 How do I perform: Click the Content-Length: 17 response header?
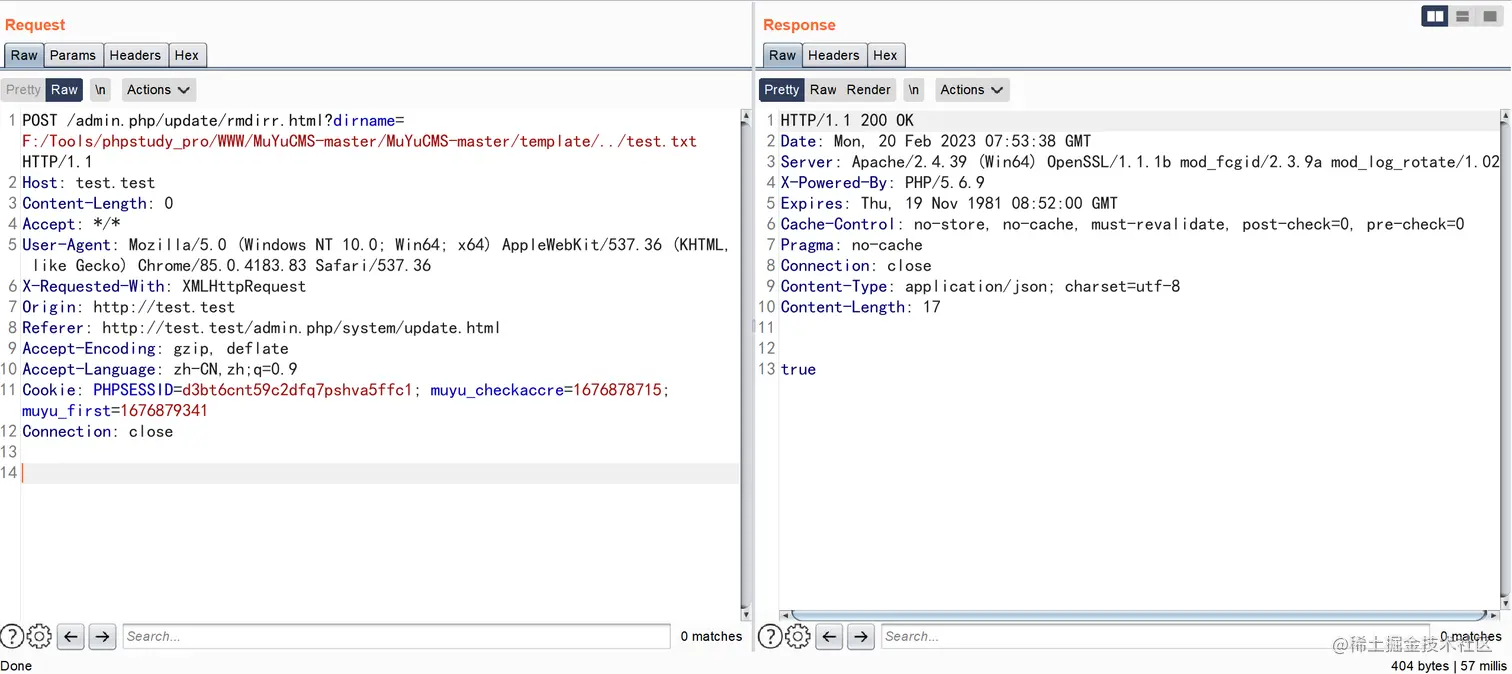[x=861, y=307]
